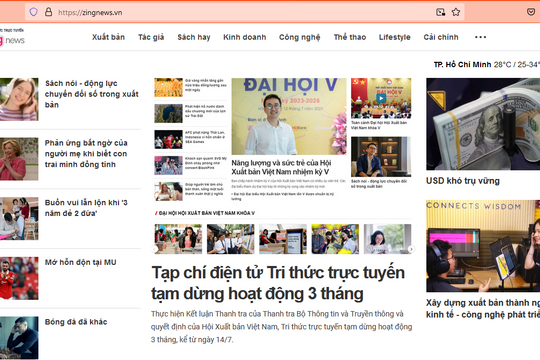Click the MU football player thumbnail
Image resolution: width=540 pixels, height=360 pixels.
tap(19, 278)
